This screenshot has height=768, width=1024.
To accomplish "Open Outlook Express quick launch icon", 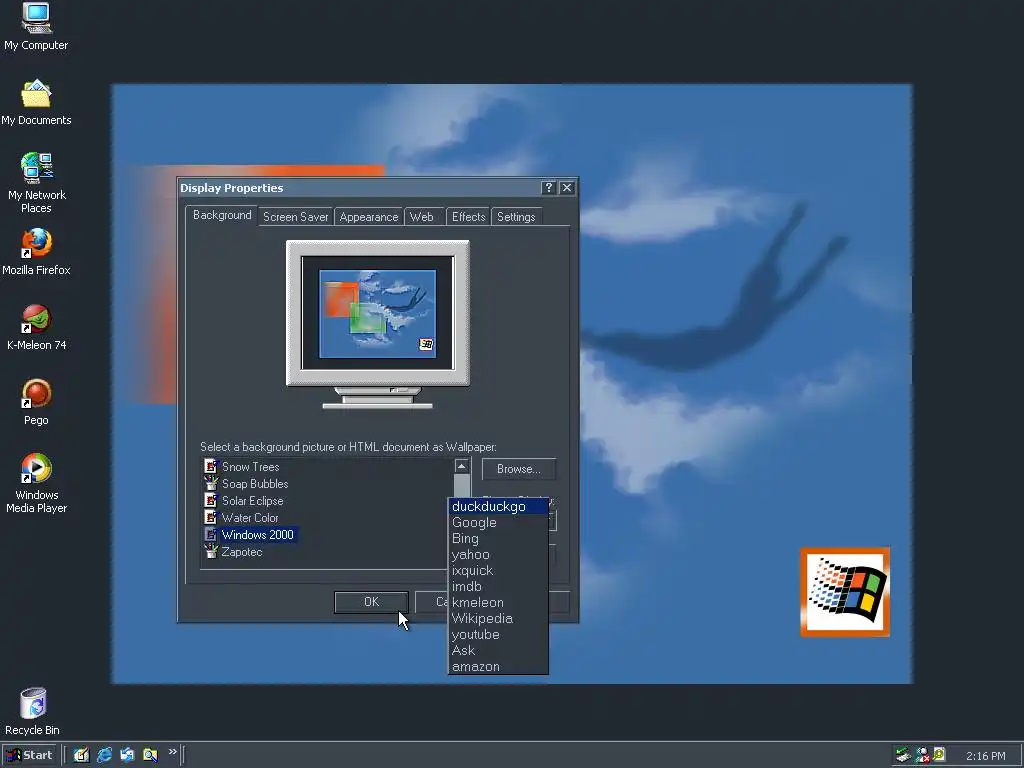I will pyautogui.click(x=127, y=755).
